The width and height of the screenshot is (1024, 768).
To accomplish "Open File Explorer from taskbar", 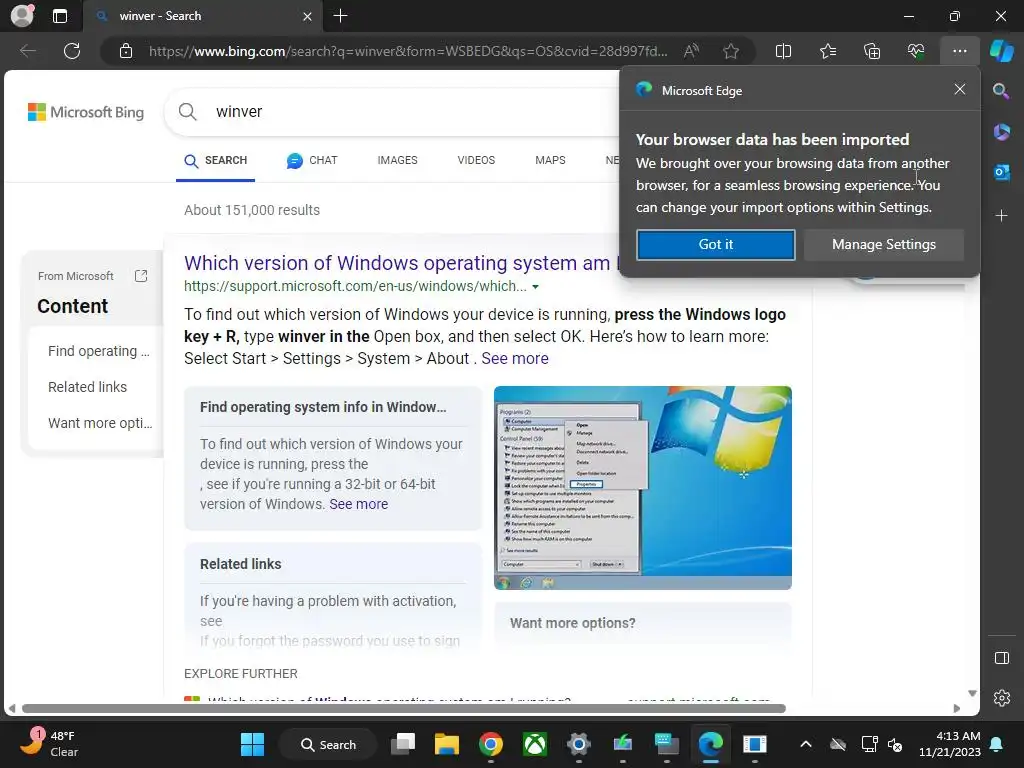I will (x=447, y=744).
